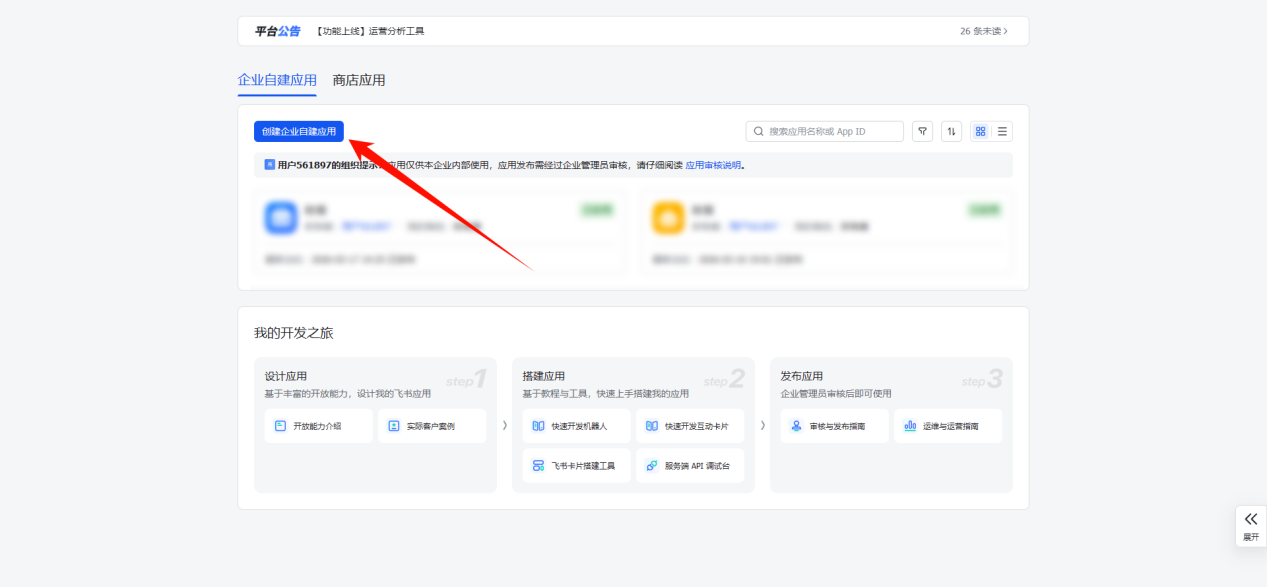The width and height of the screenshot is (1267, 587).
Task: Click the 创建企业自建应用 button
Action: 298,132
